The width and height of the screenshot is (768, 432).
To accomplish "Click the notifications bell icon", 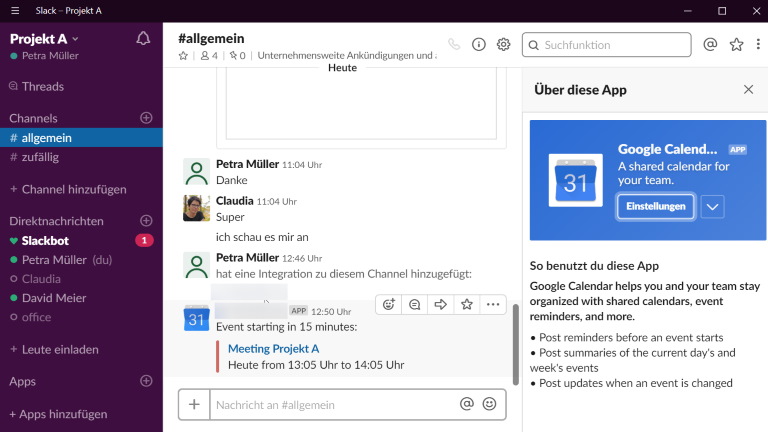I will (143, 39).
